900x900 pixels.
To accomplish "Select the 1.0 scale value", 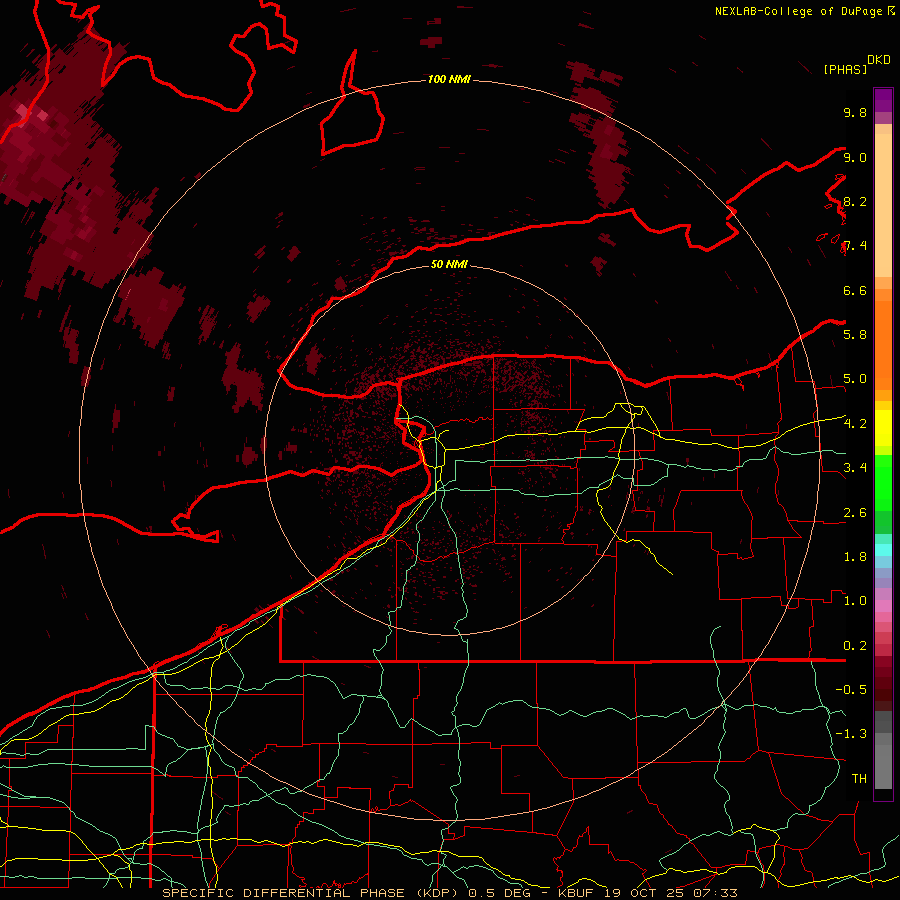I will [855, 601].
